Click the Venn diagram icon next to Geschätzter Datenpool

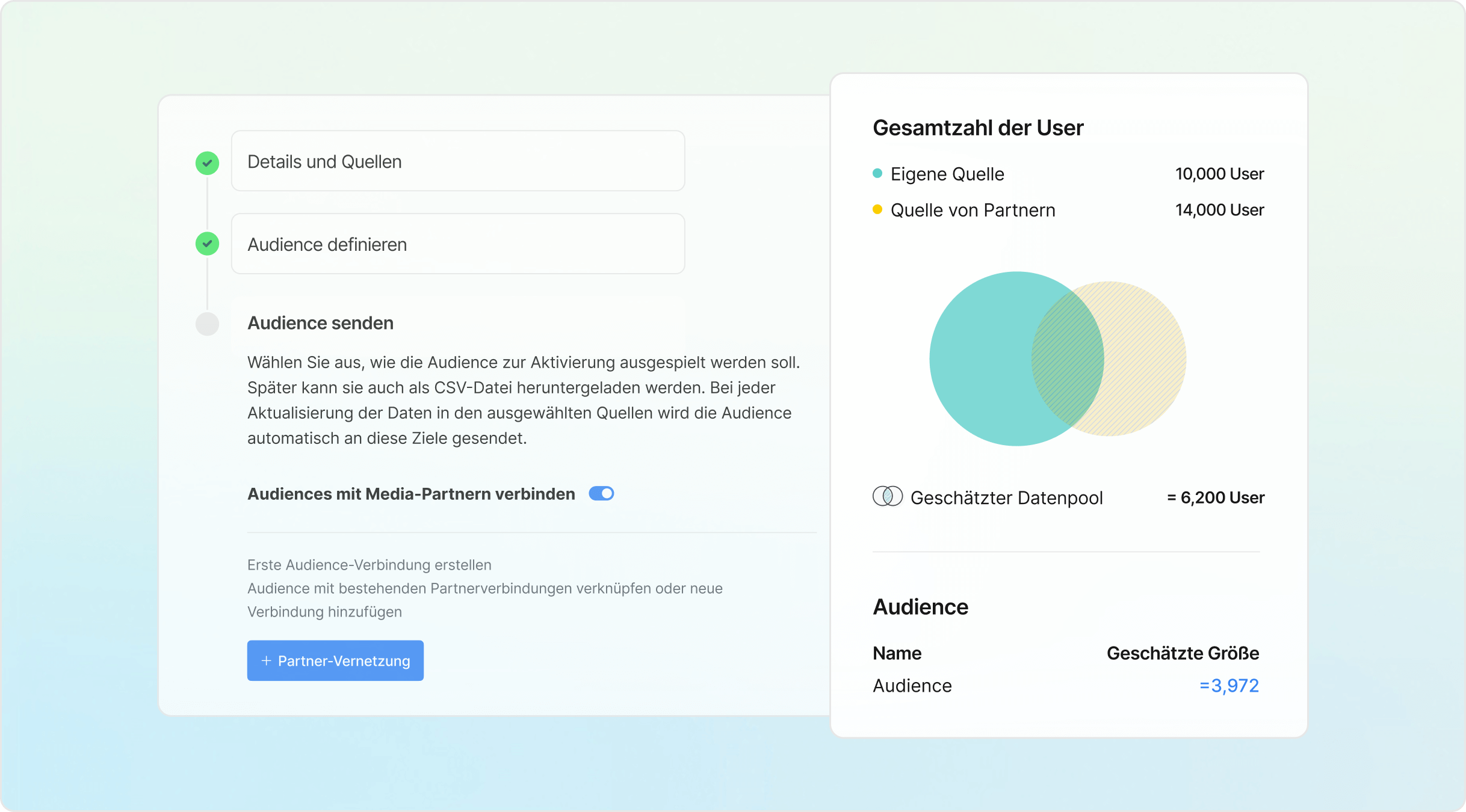887,497
